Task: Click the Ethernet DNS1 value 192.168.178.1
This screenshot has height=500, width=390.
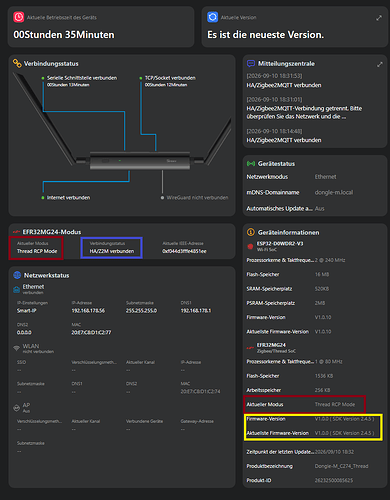Action: point(196,310)
